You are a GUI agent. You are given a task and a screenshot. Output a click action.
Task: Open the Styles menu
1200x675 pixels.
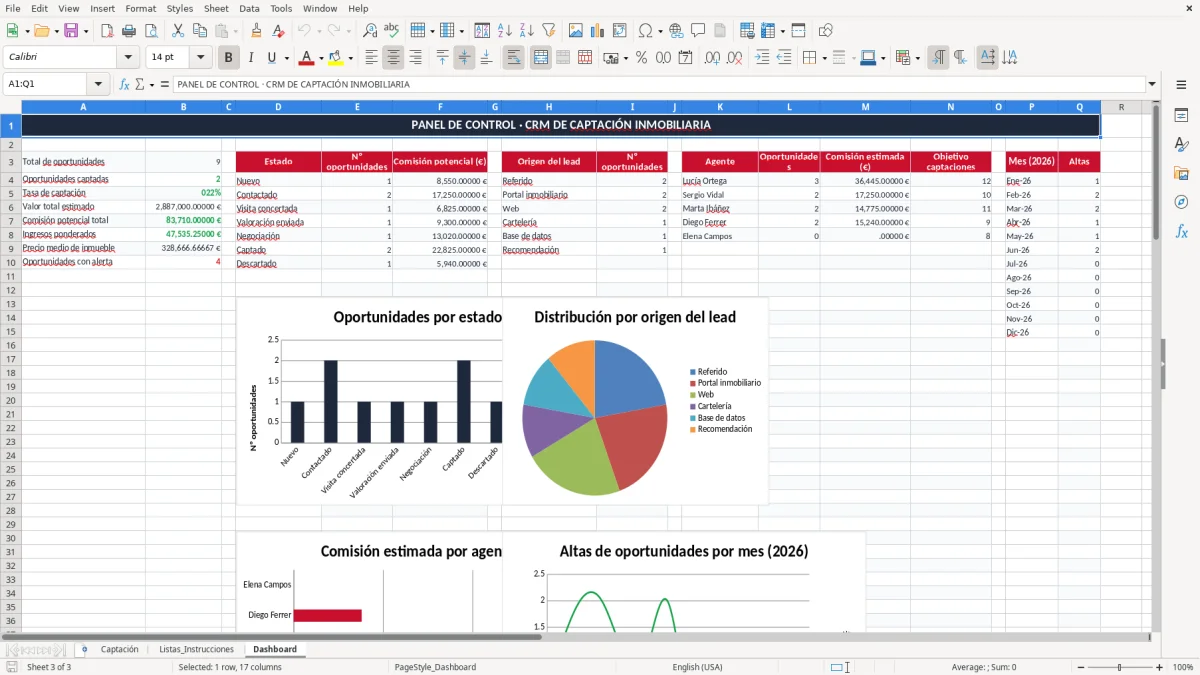(180, 8)
